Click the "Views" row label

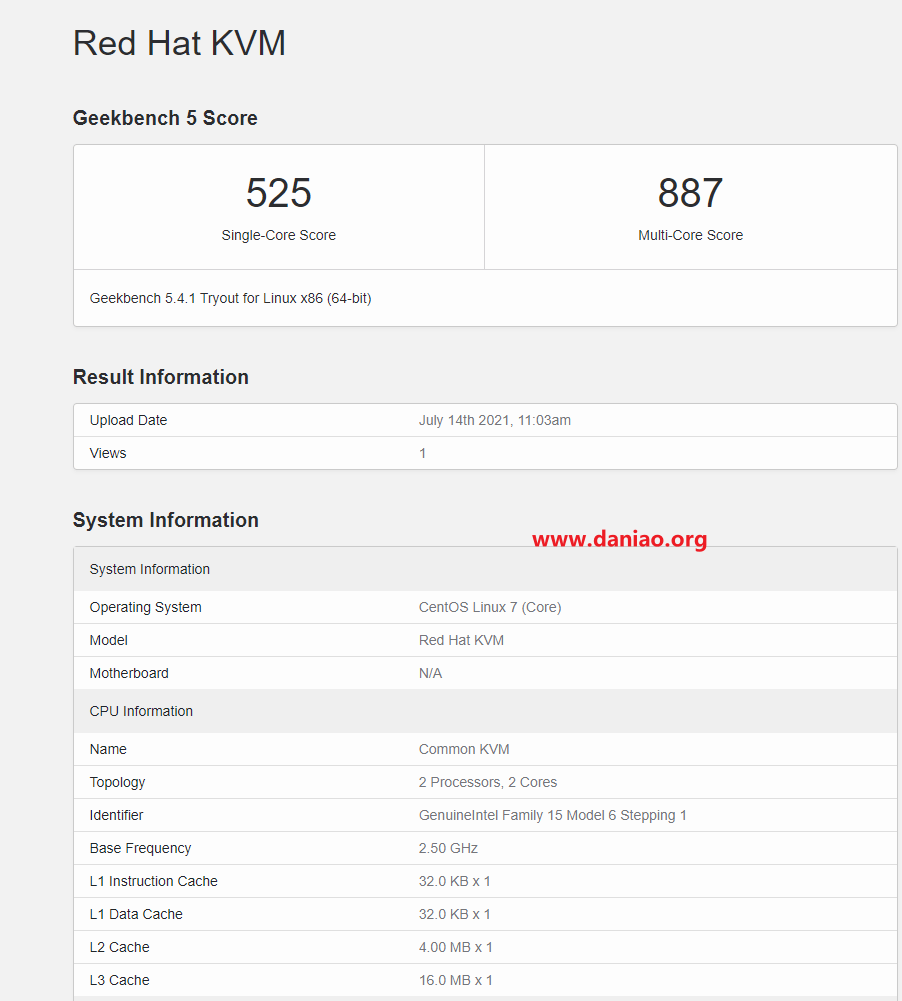pyautogui.click(x=108, y=453)
